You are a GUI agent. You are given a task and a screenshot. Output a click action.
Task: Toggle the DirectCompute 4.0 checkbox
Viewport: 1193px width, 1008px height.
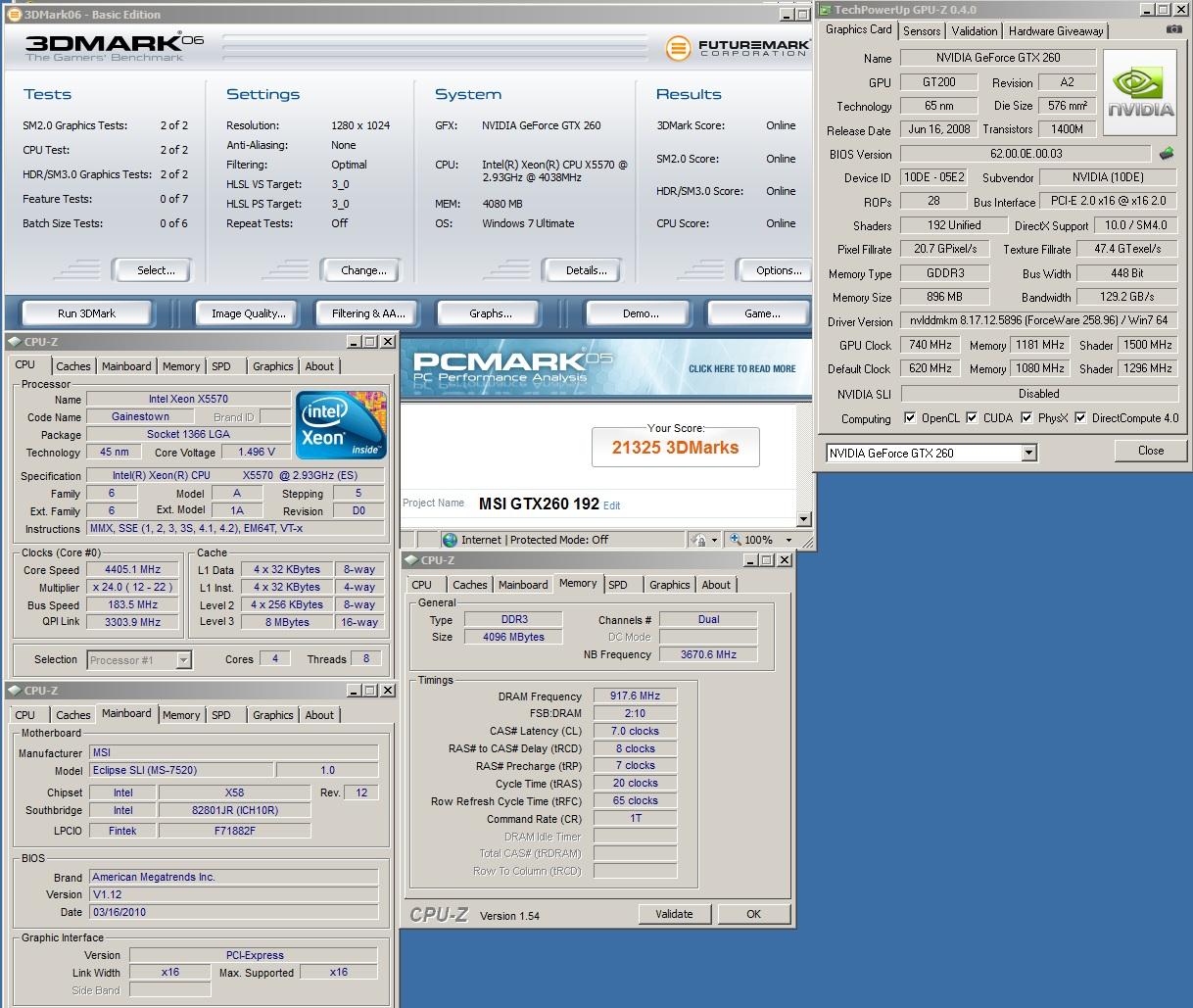point(1079,418)
